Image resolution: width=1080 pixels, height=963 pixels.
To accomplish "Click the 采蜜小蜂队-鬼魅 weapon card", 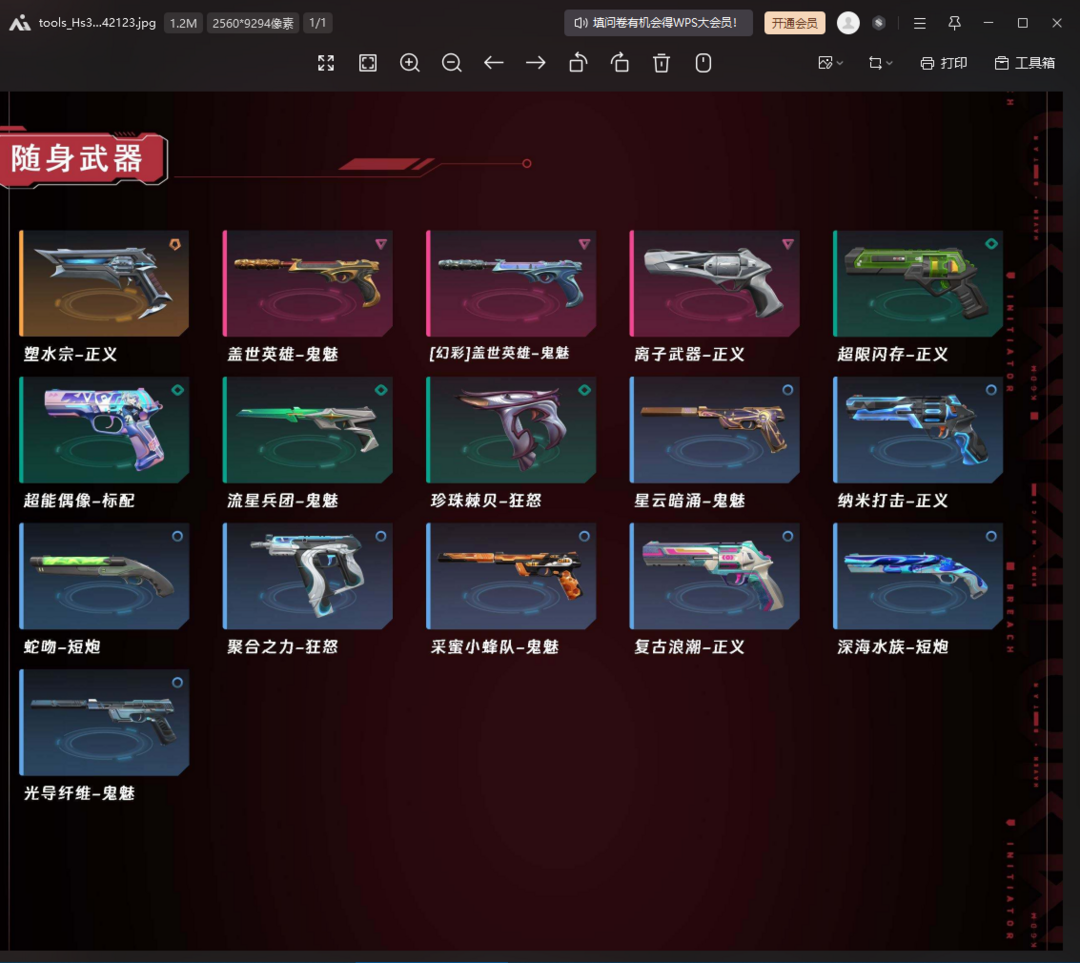I will click(511, 576).
